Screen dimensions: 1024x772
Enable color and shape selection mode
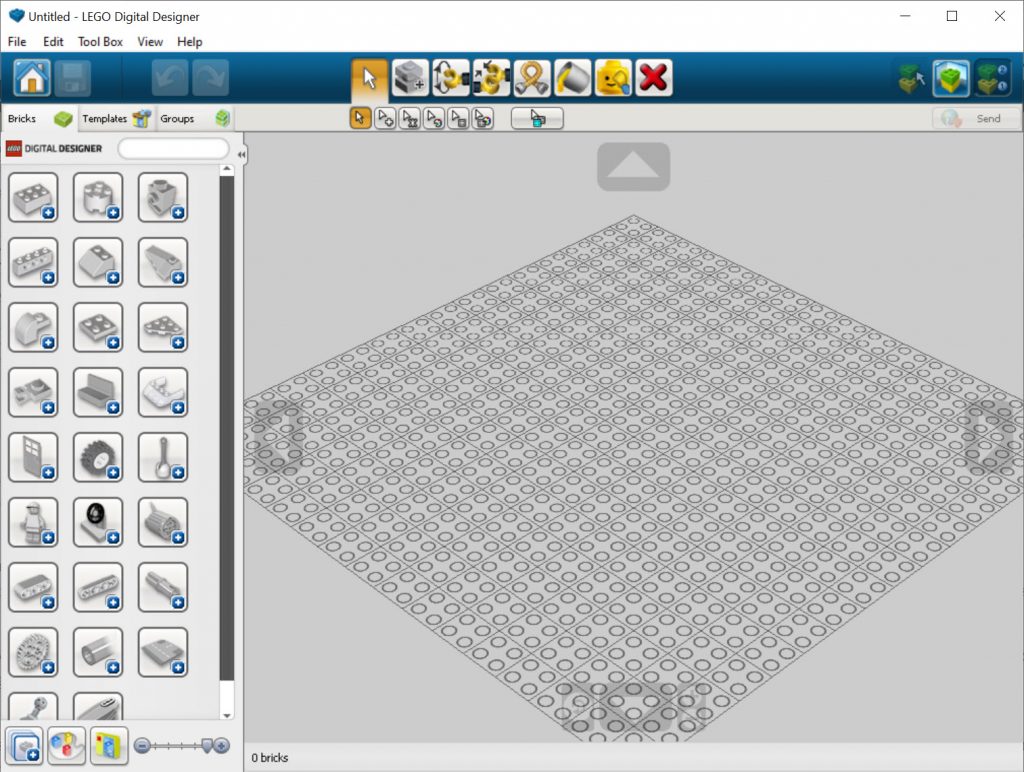click(x=483, y=118)
